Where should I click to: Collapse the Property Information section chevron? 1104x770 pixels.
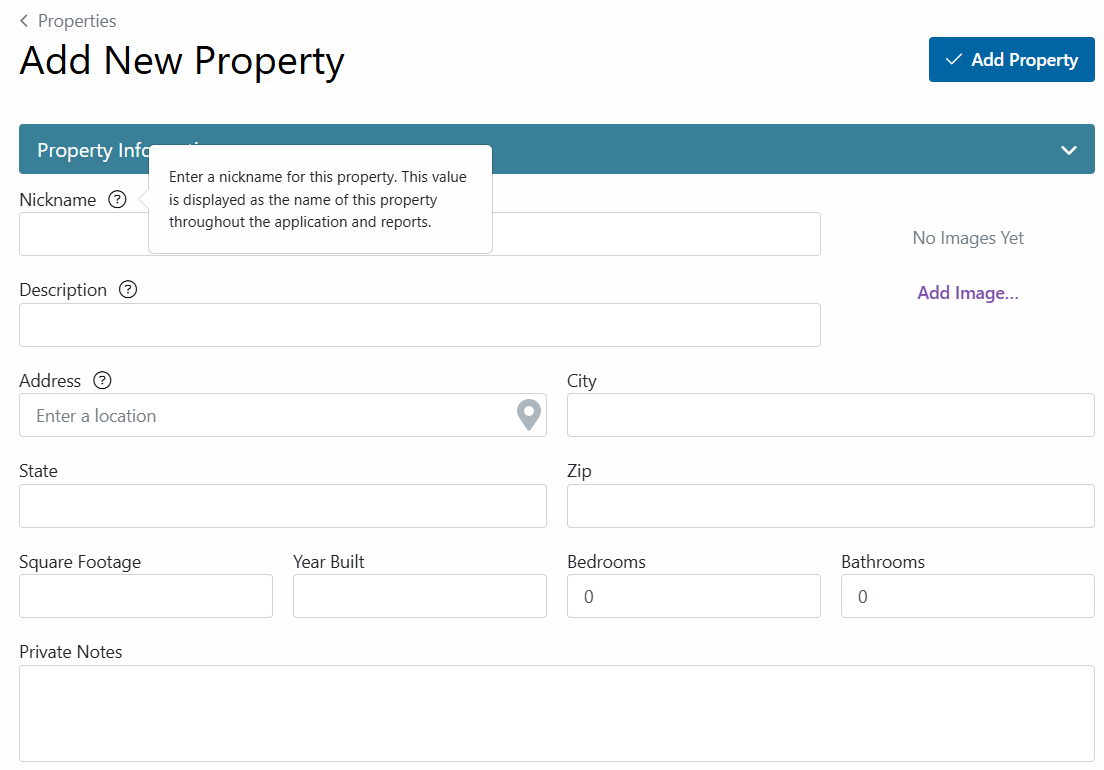[1068, 150]
